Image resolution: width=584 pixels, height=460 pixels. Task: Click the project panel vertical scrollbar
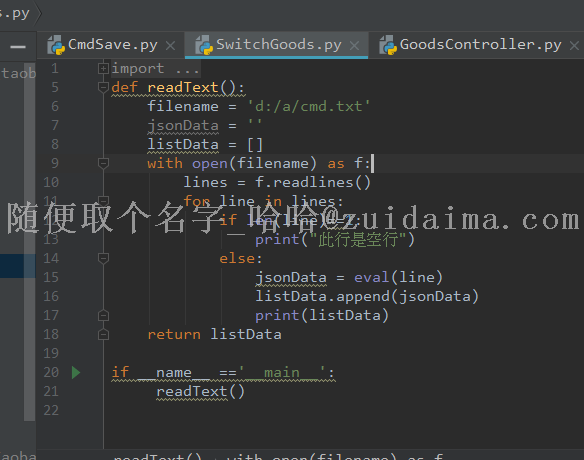point(29,242)
